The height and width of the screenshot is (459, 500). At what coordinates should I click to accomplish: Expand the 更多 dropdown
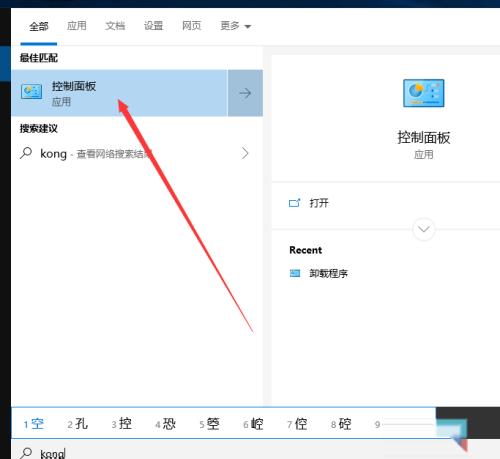tap(235, 26)
